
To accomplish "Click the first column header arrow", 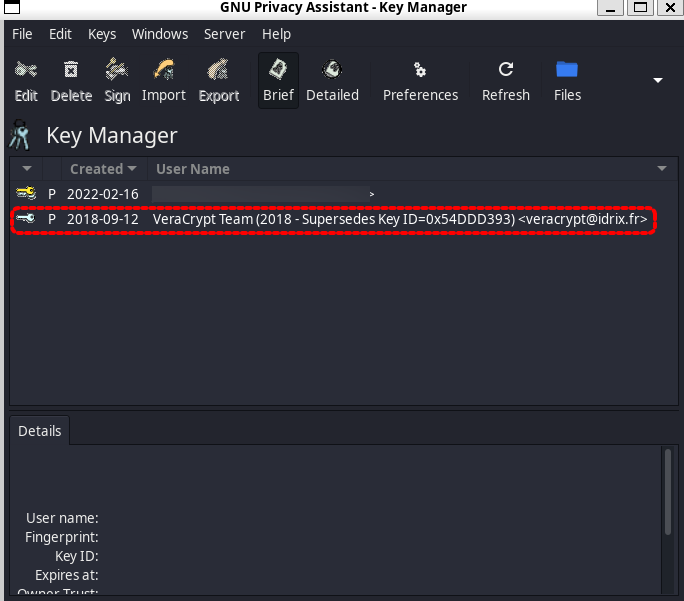I will coord(27,168).
